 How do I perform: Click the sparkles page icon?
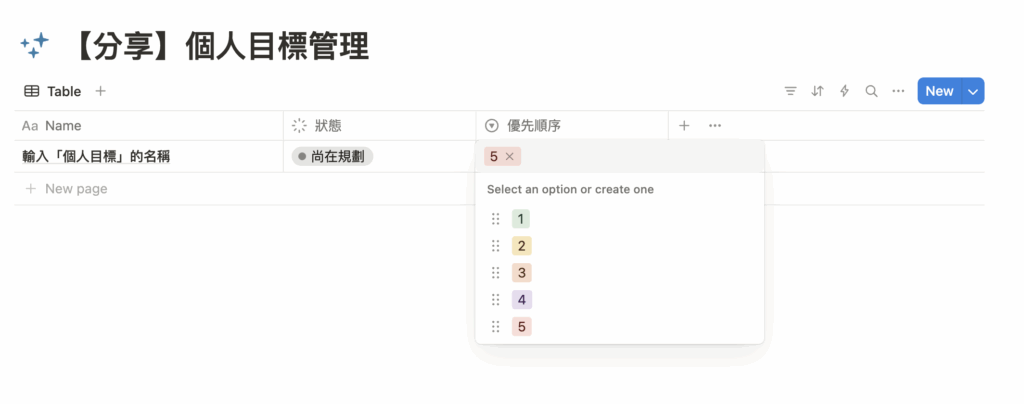tap(35, 45)
